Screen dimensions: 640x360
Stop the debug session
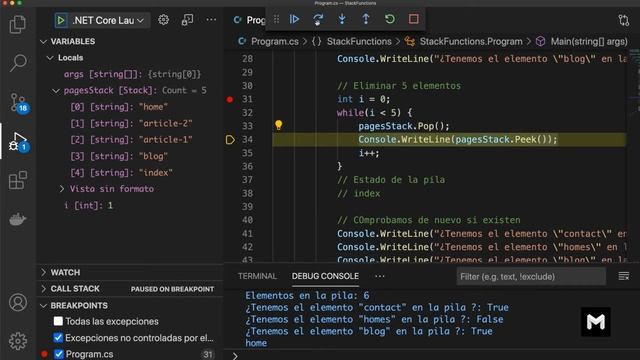coord(413,19)
